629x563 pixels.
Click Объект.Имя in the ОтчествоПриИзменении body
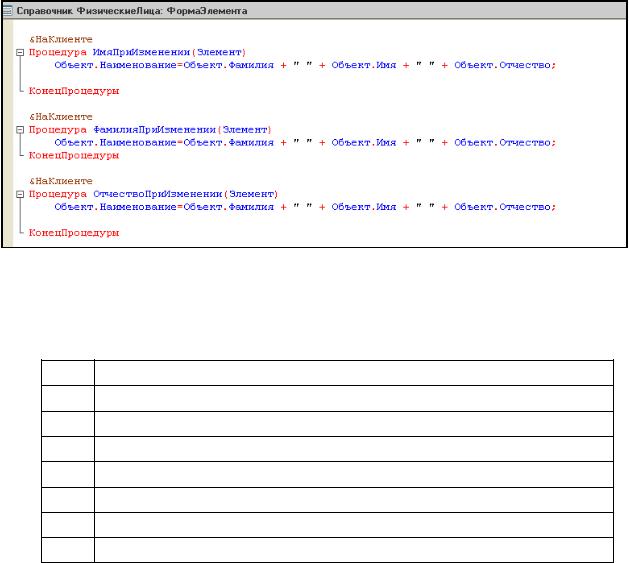point(364,207)
